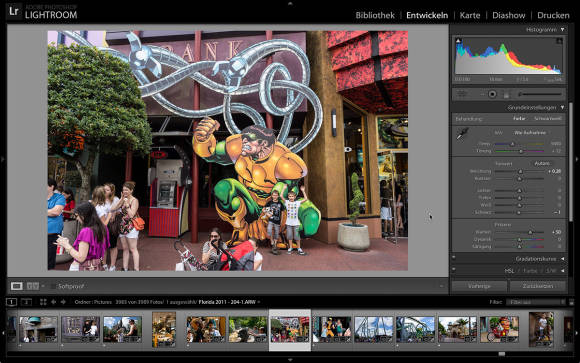Viewport: 580px width, 363px height.
Task: Select the Loupe view icon in toolbar
Action: tap(17, 286)
